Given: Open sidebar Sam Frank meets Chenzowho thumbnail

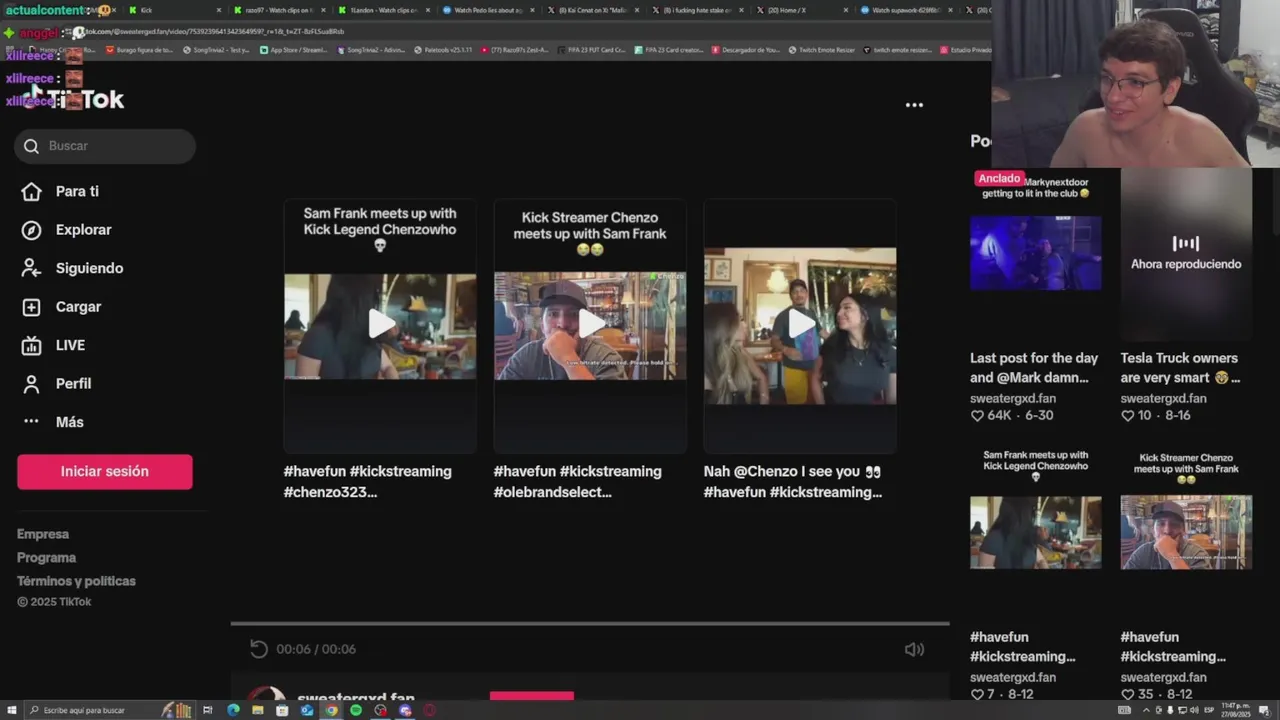Looking at the screenshot, I should pos(1036,532).
